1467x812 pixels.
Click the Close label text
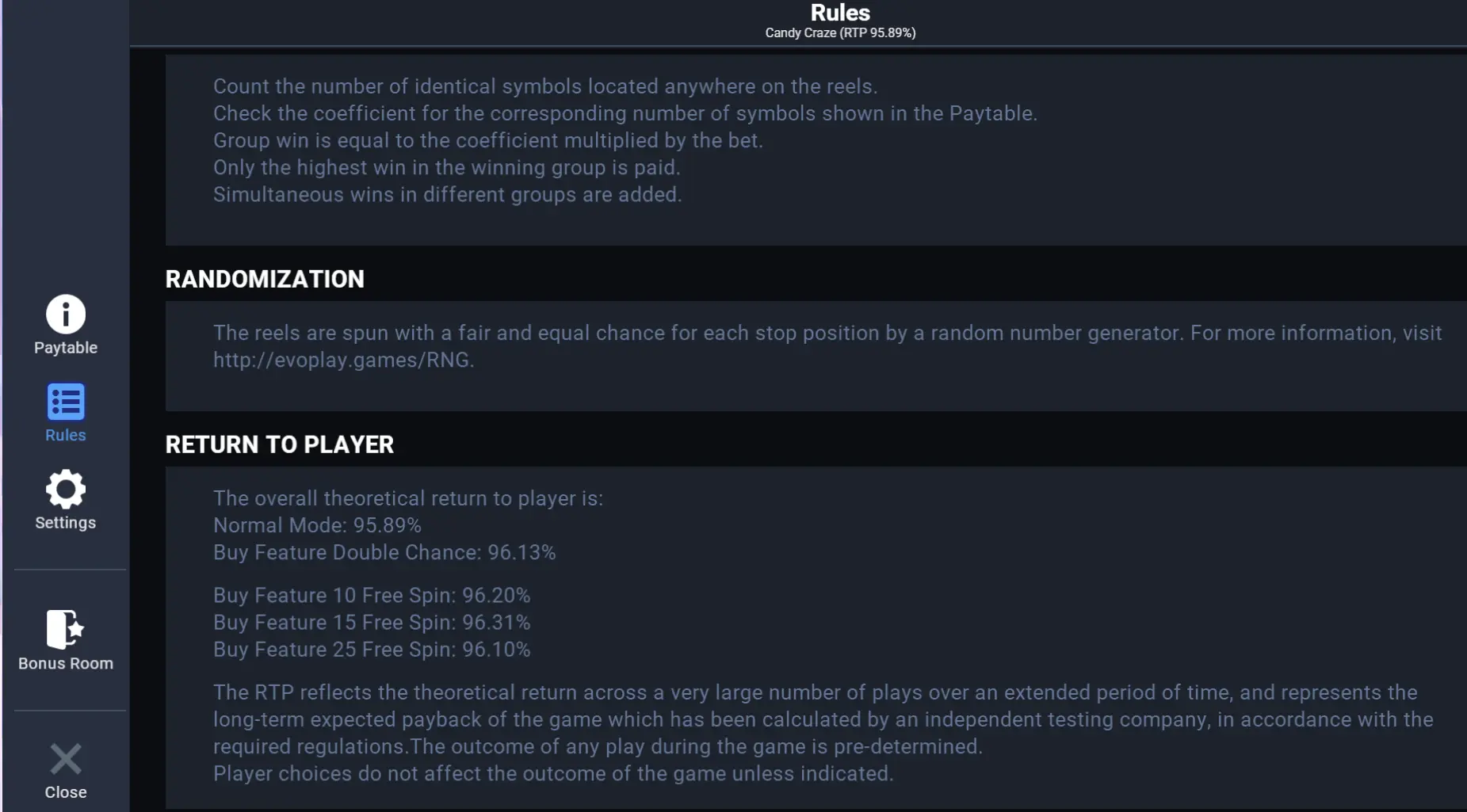[x=66, y=792]
